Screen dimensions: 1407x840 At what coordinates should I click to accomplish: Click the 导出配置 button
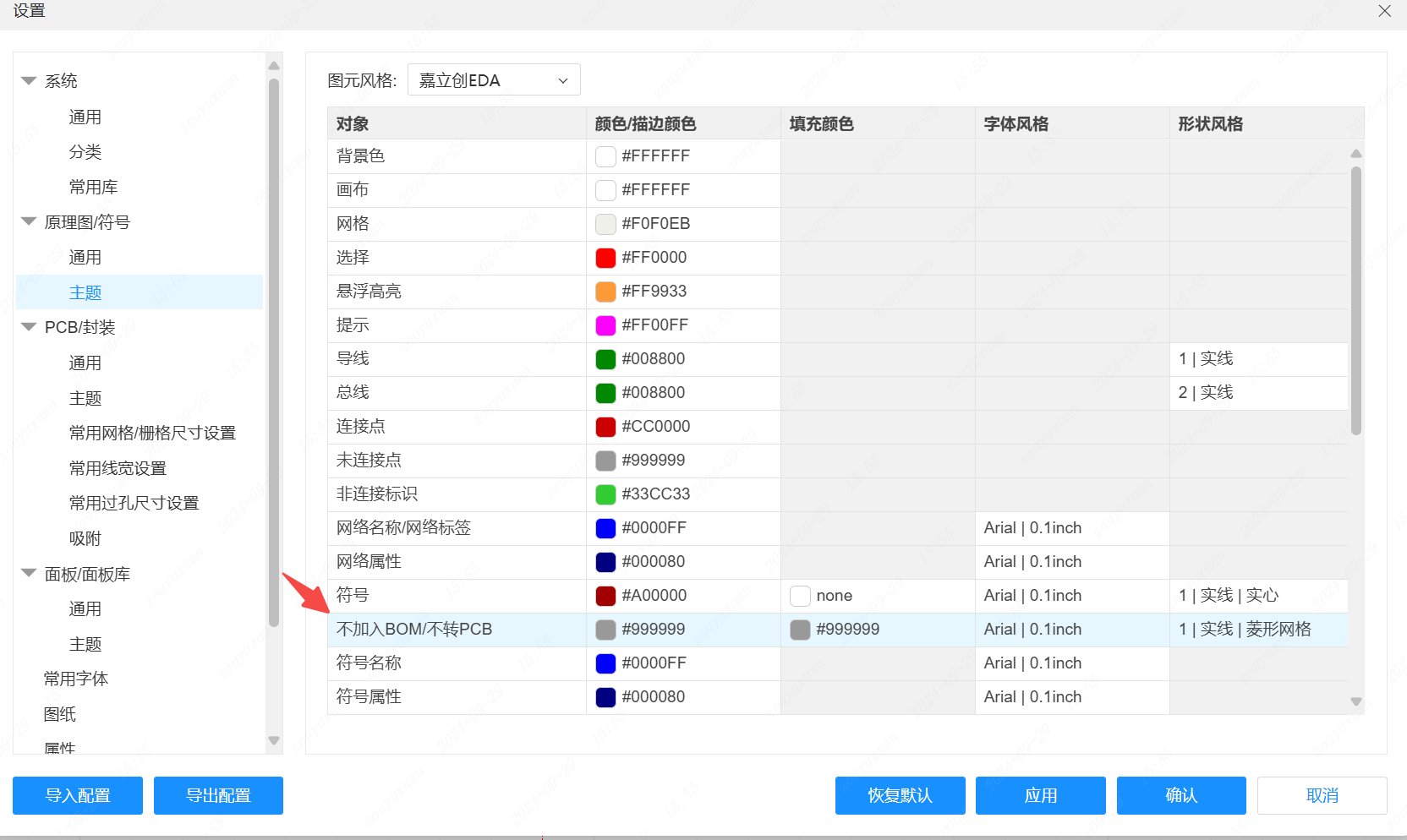pos(217,795)
